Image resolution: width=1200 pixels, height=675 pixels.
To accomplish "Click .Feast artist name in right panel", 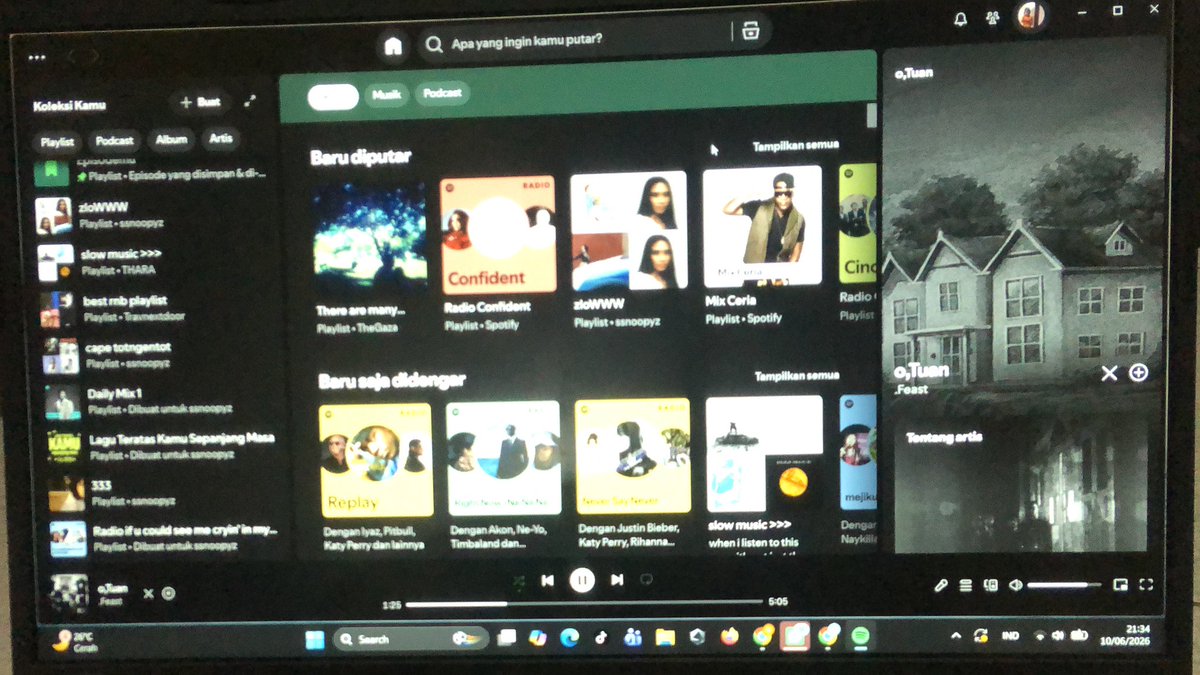I will coord(911,390).
